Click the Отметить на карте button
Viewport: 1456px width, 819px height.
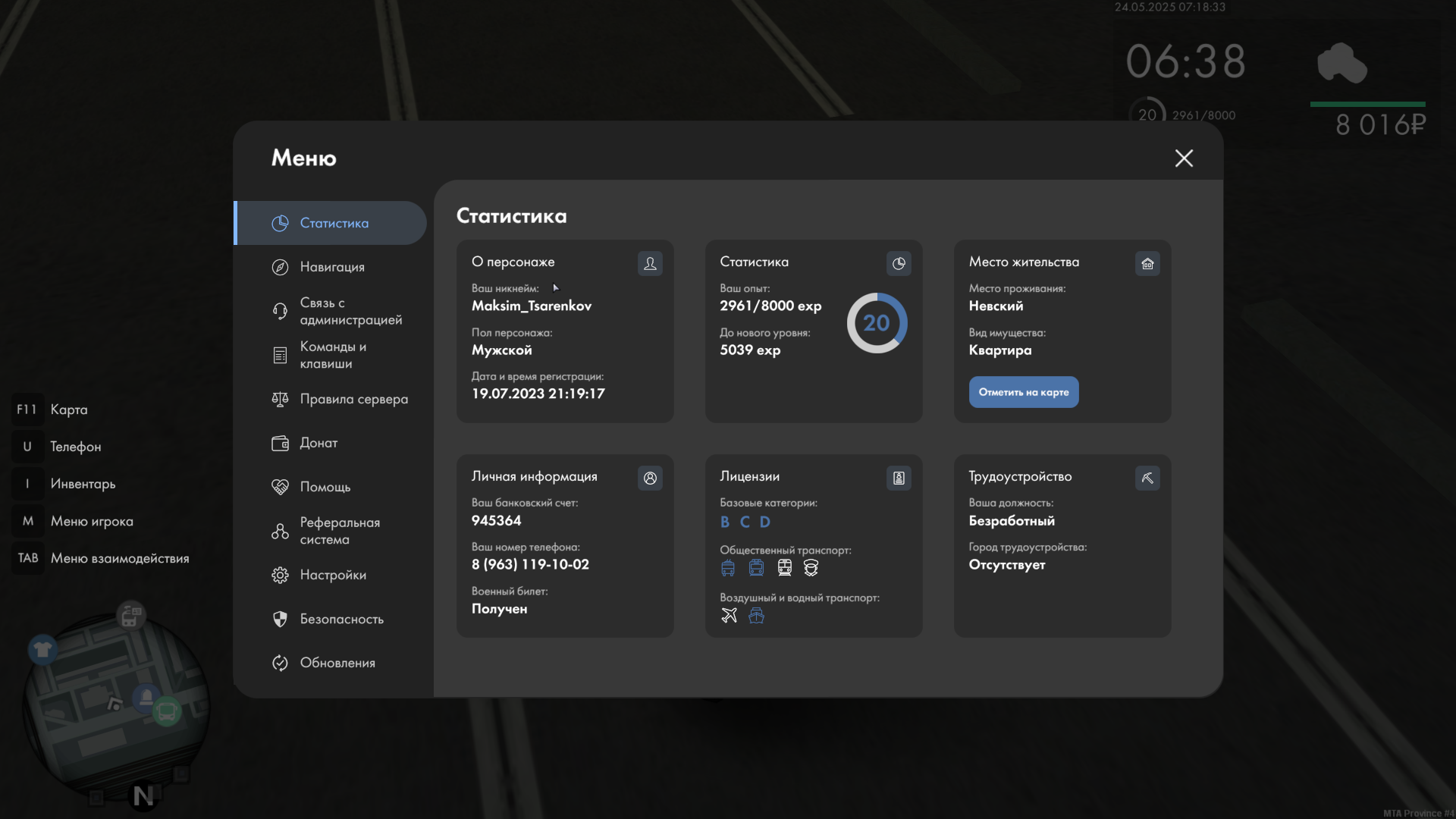pos(1024,392)
